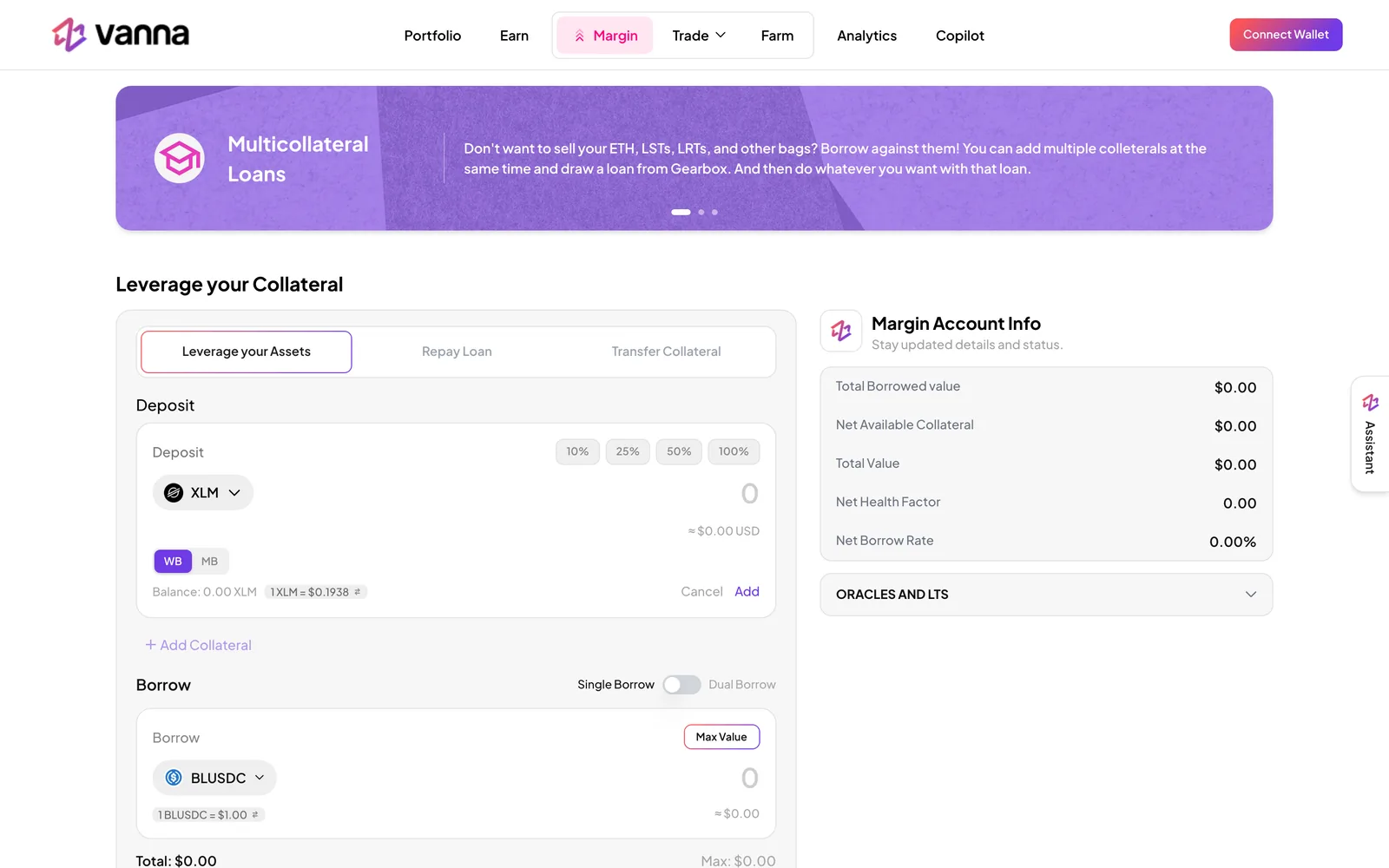
Task: Open the BLUSDC borrow token dropdown
Action: [x=214, y=778]
